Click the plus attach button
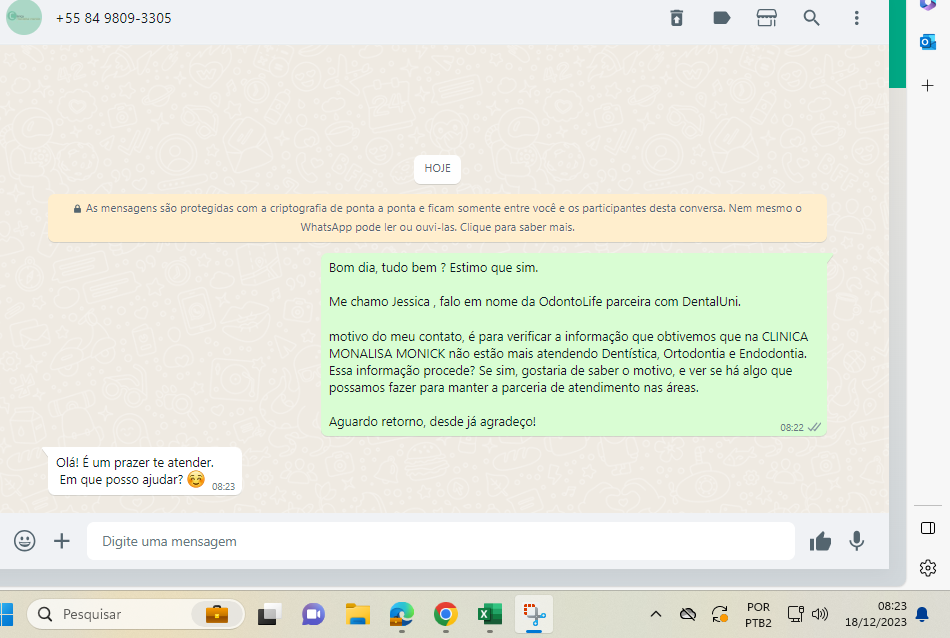 (x=62, y=541)
